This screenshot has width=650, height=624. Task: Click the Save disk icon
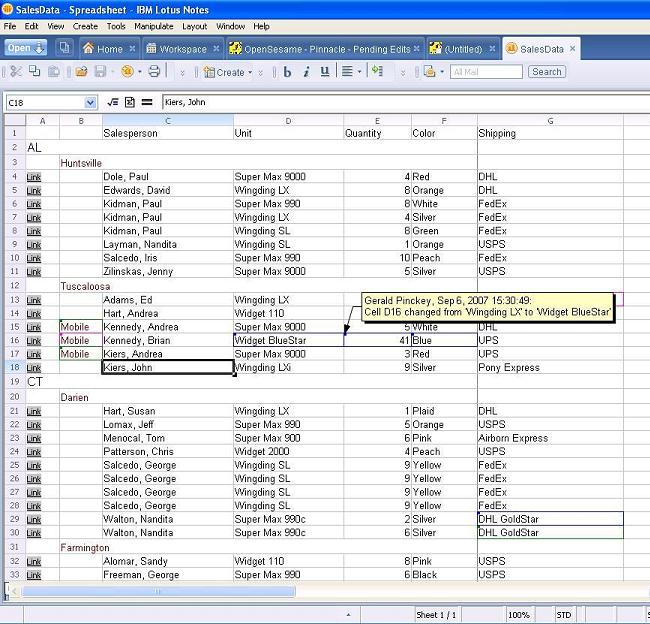[101, 72]
